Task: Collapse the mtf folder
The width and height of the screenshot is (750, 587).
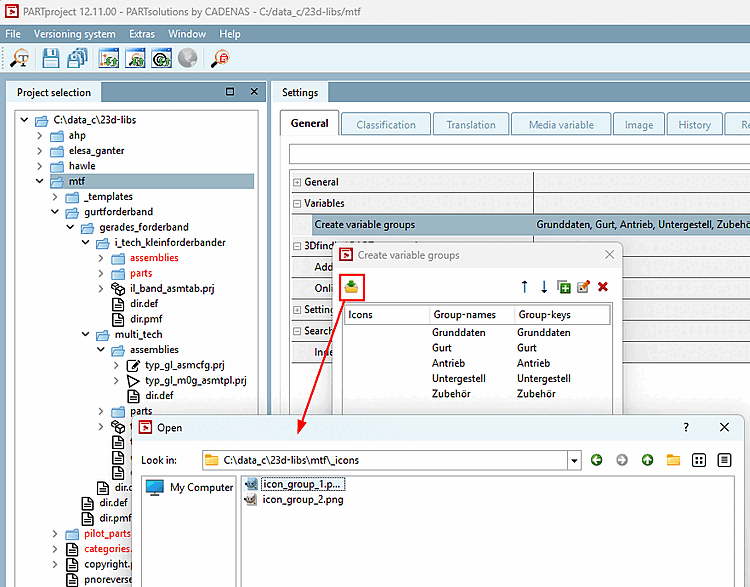Action: [x=40, y=181]
